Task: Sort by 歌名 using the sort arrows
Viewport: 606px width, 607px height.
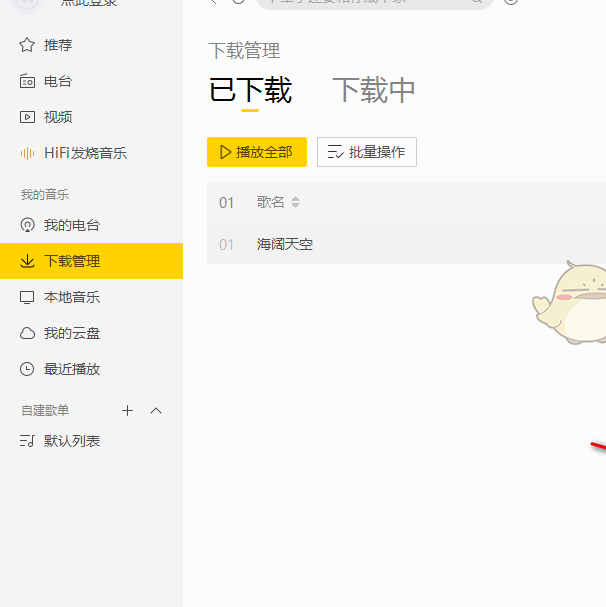Action: [295, 202]
